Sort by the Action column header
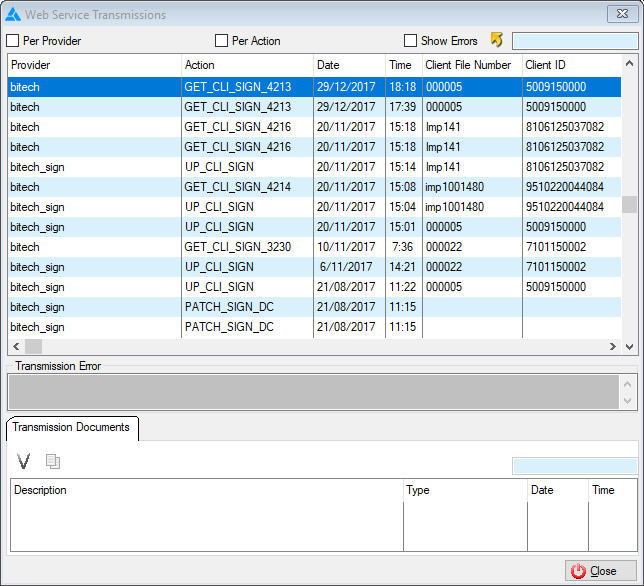The width and height of the screenshot is (644, 586). (x=247, y=65)
